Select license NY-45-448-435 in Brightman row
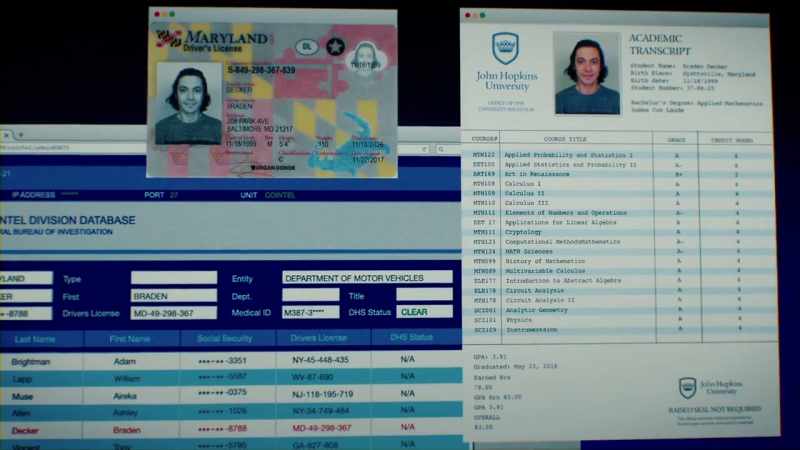Viewport: 800px width, 450px height. coord(320,360)
